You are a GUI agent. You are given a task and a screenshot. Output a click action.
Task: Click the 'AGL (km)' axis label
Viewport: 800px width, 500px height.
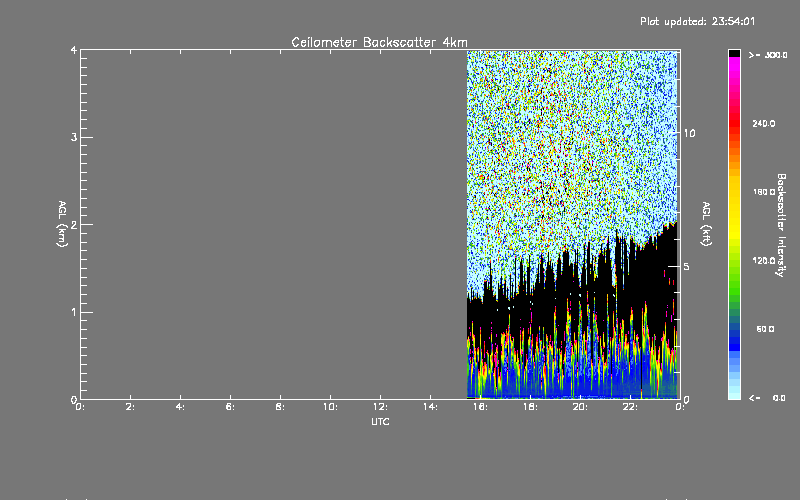point(62,224)
